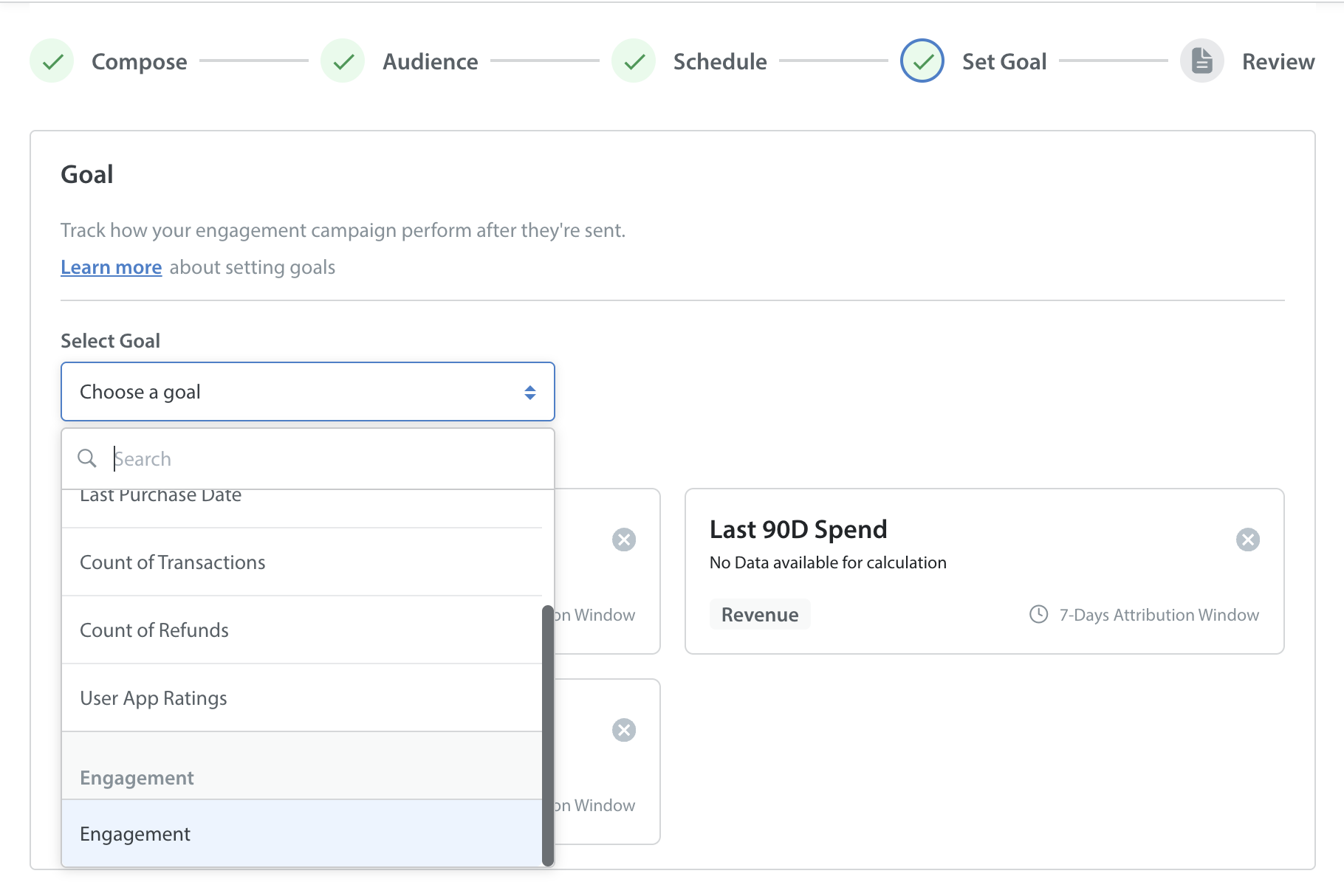Viewport: 1344px width, 896px height.
Task: Open Learn more link about goals
Action: [111, 267]
